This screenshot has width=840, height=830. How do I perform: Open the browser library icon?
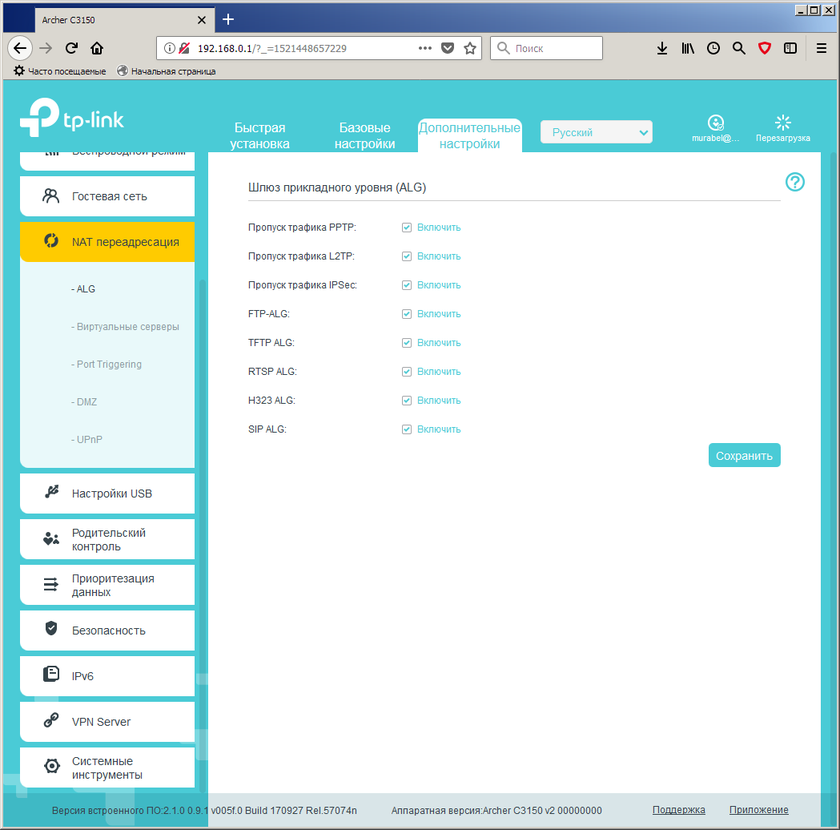[x=688, y=48]
